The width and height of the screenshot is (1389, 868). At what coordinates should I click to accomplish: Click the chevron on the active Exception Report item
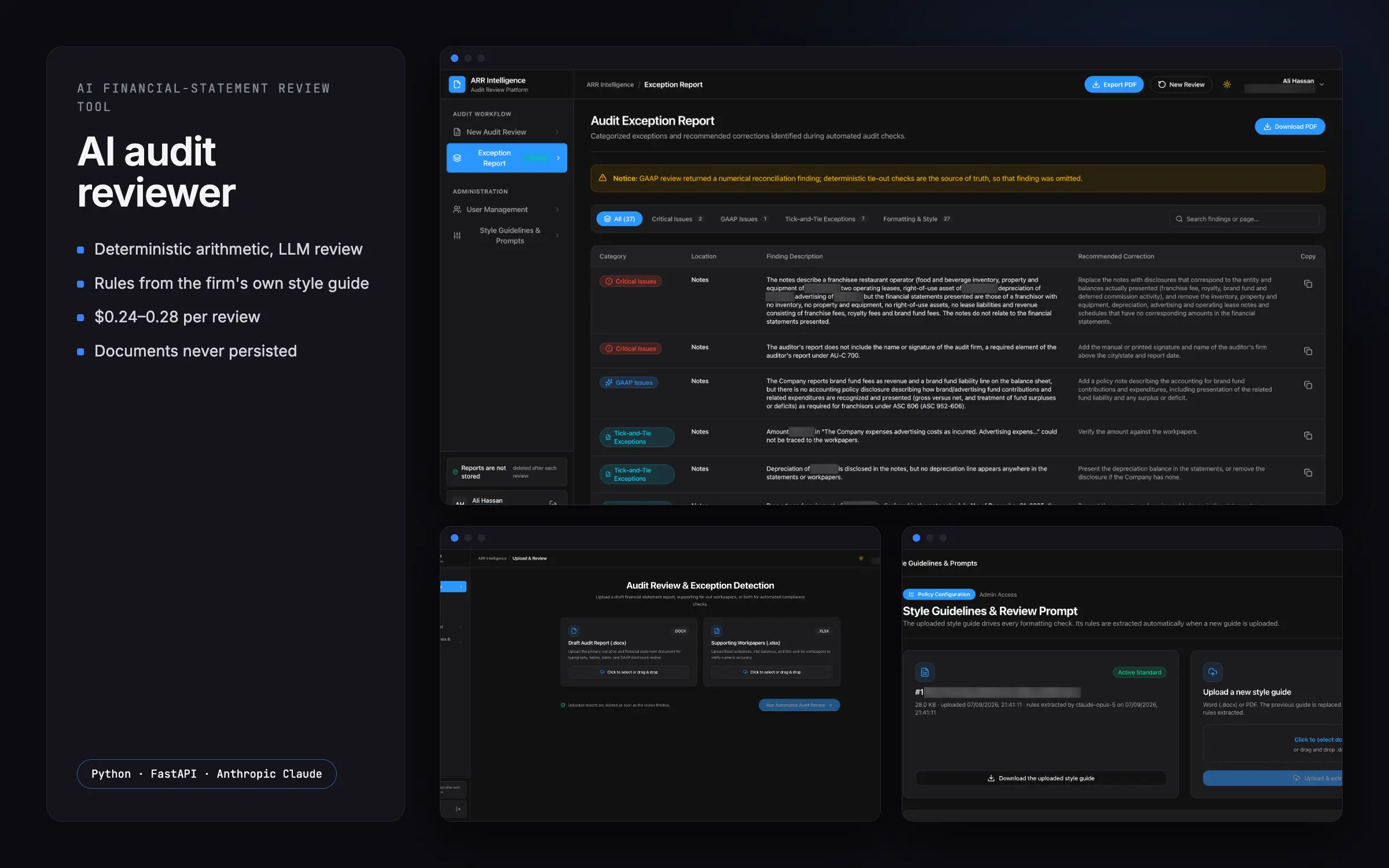(x=558, y=158)
